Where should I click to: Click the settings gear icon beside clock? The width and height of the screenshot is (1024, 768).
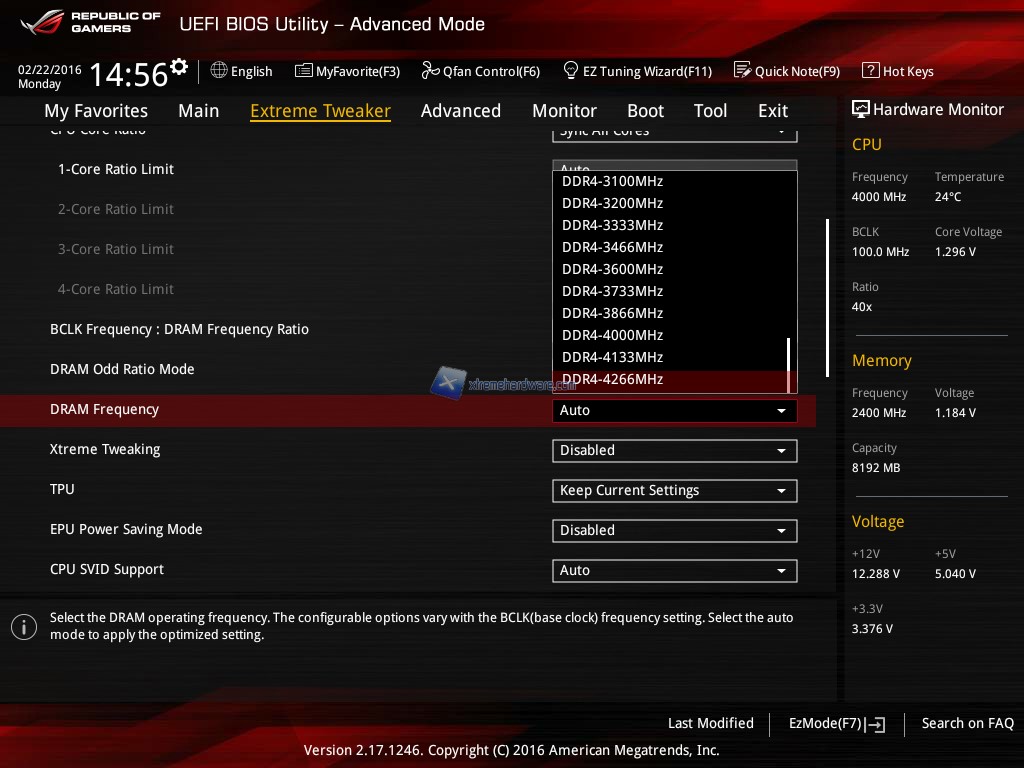(x=179, y=67)
